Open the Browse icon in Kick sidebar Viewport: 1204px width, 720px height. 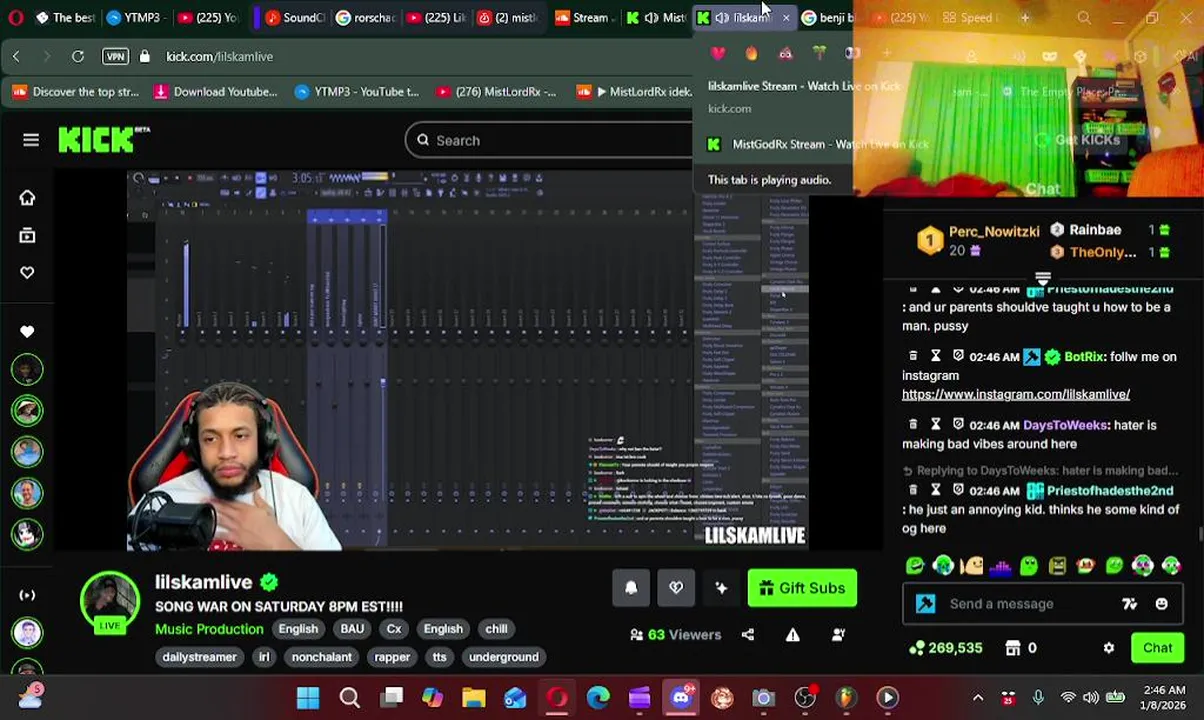27,235
